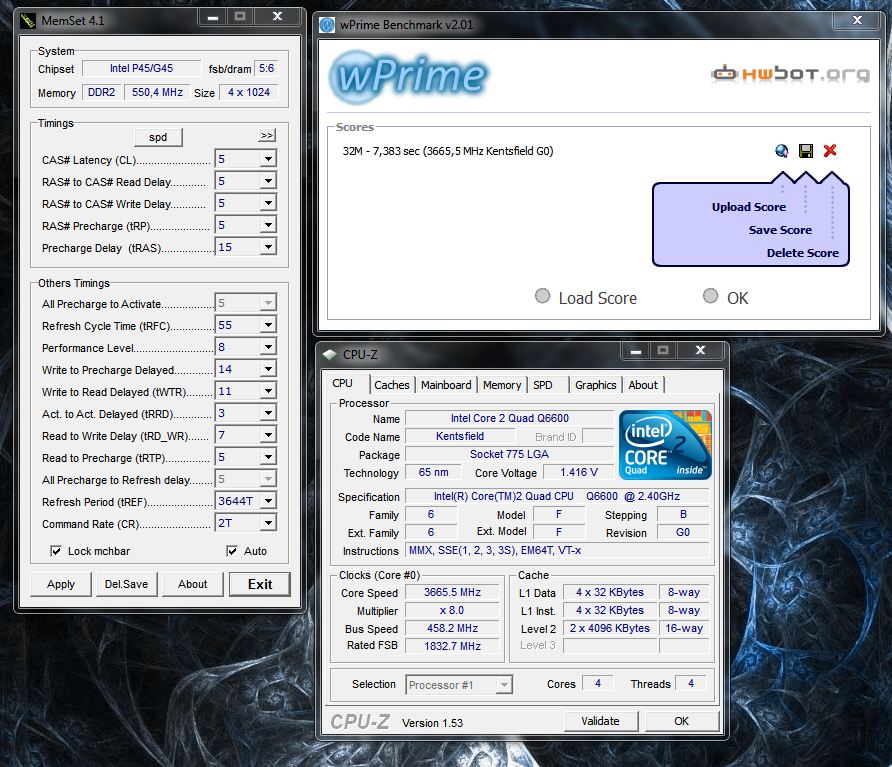The height and width of the screenshot is (767, 892).
Task: Click the Intel Core 2 Quad logo
Action: pos(665,444)
